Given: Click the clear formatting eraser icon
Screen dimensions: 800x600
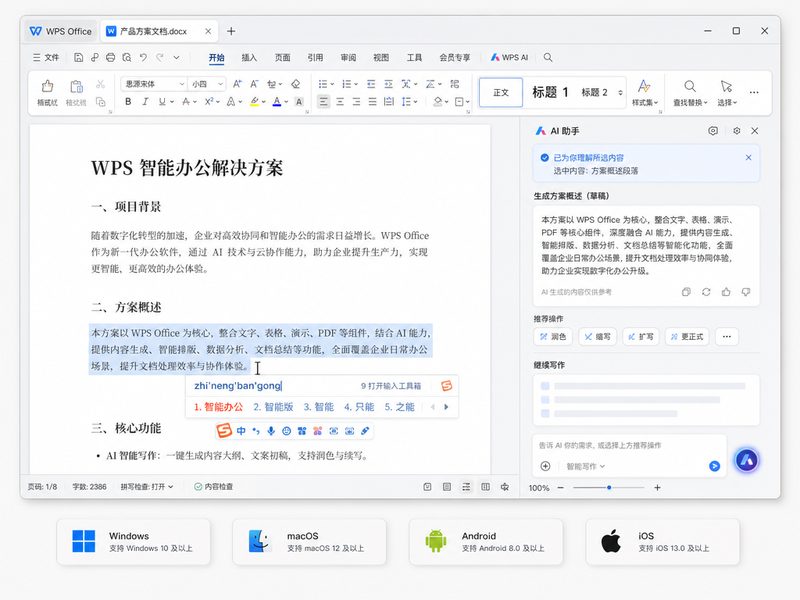Looking at the screenshot, I should tap(296, 84).
